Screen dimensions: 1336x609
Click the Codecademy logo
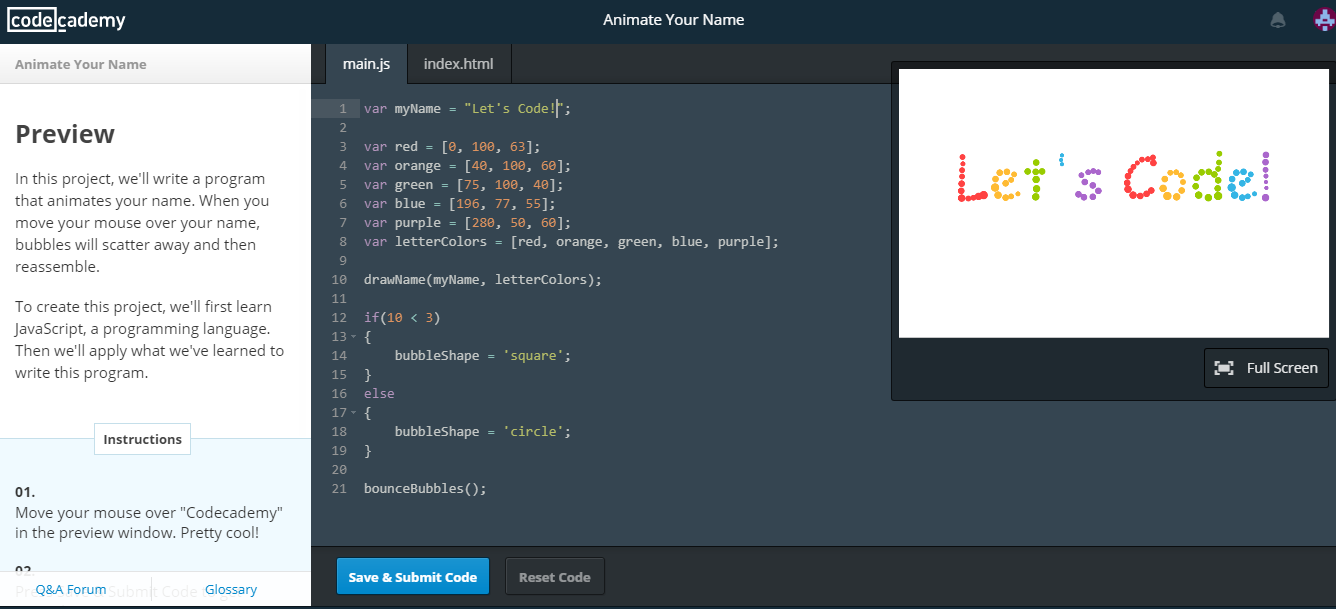click(x=65, y=19)
